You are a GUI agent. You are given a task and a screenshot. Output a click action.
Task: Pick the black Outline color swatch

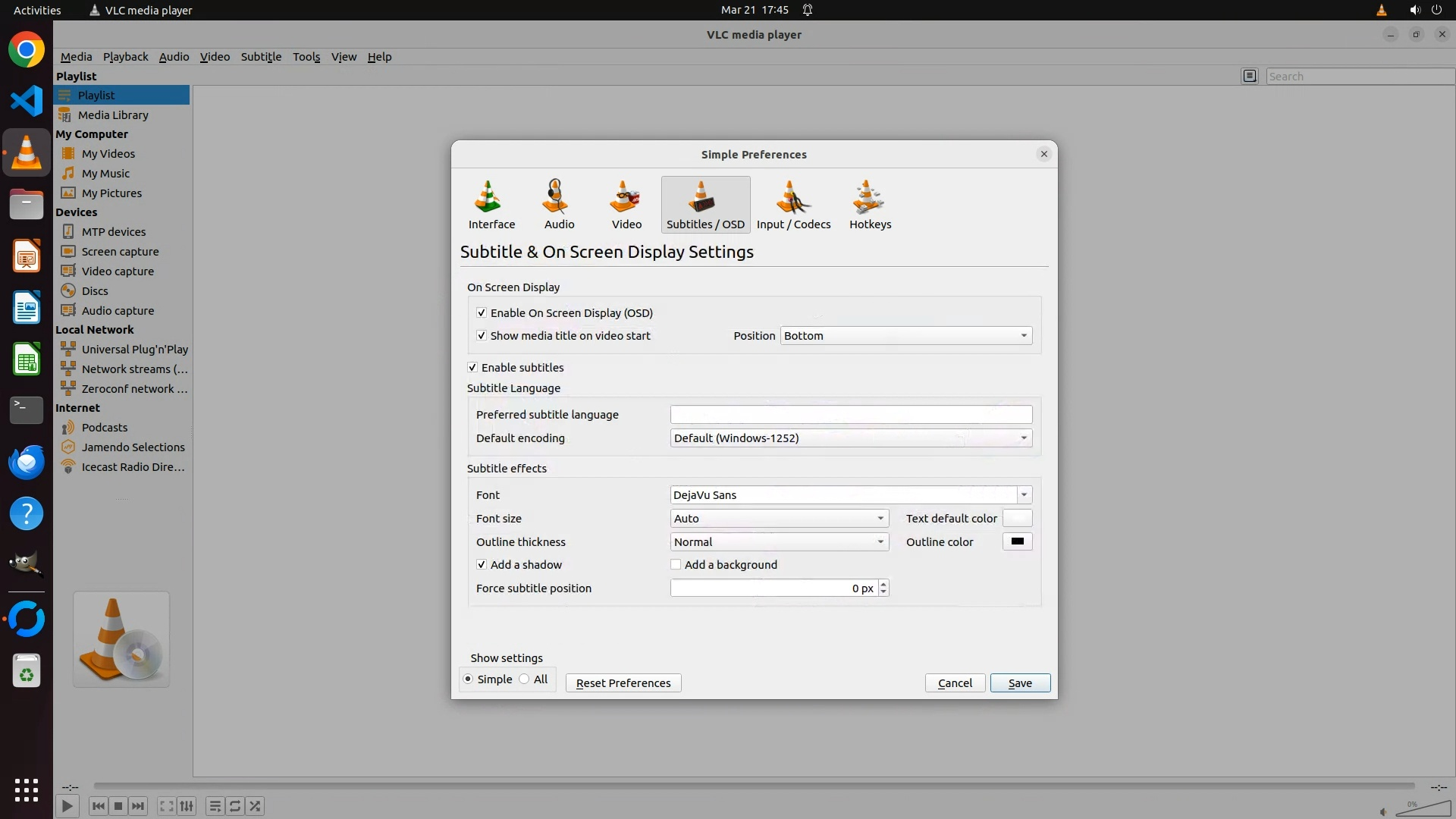click(x=1017, y=541)
